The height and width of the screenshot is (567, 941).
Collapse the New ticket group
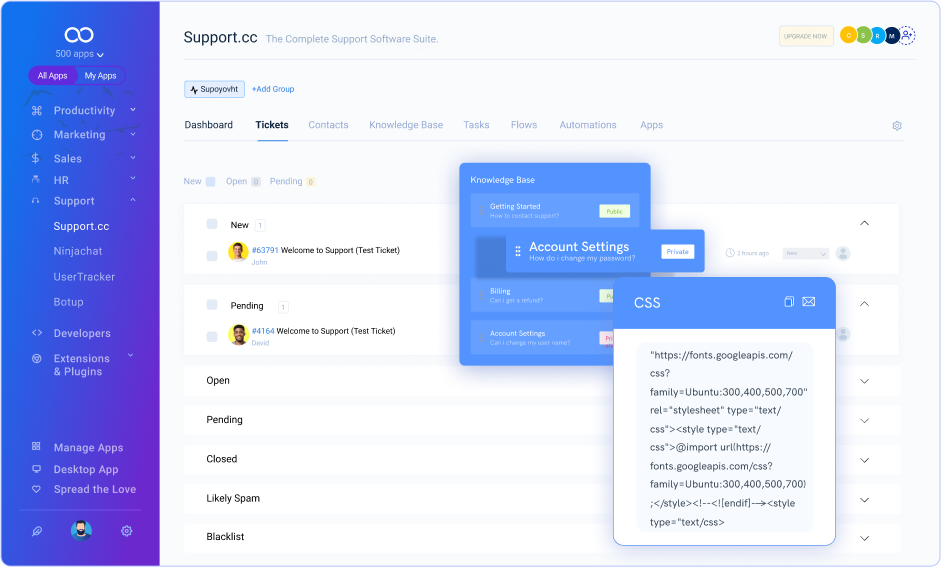(x=864, y=223)
